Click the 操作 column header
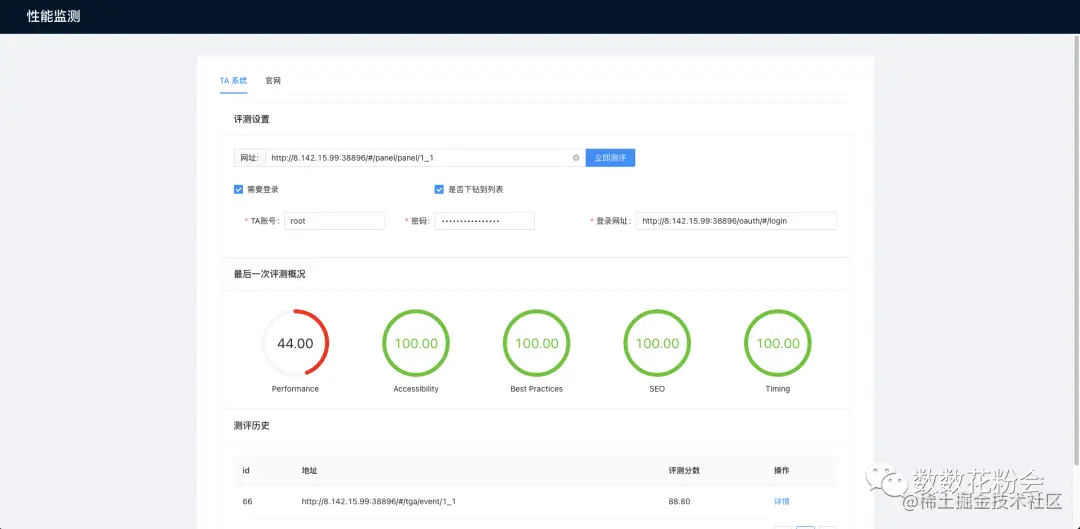Viewport: 1080px width, 529px height. point(782,470)
